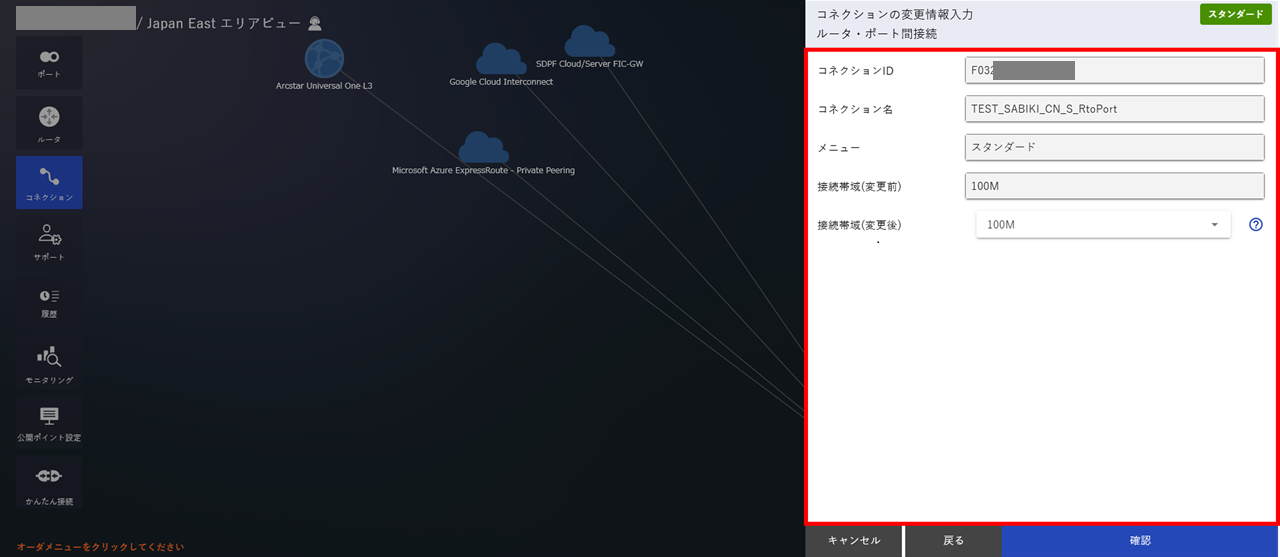The image size is (1280, 557).
Task: Click the メニュー field showing スタンダード
Action: (x=1114, y=147)
